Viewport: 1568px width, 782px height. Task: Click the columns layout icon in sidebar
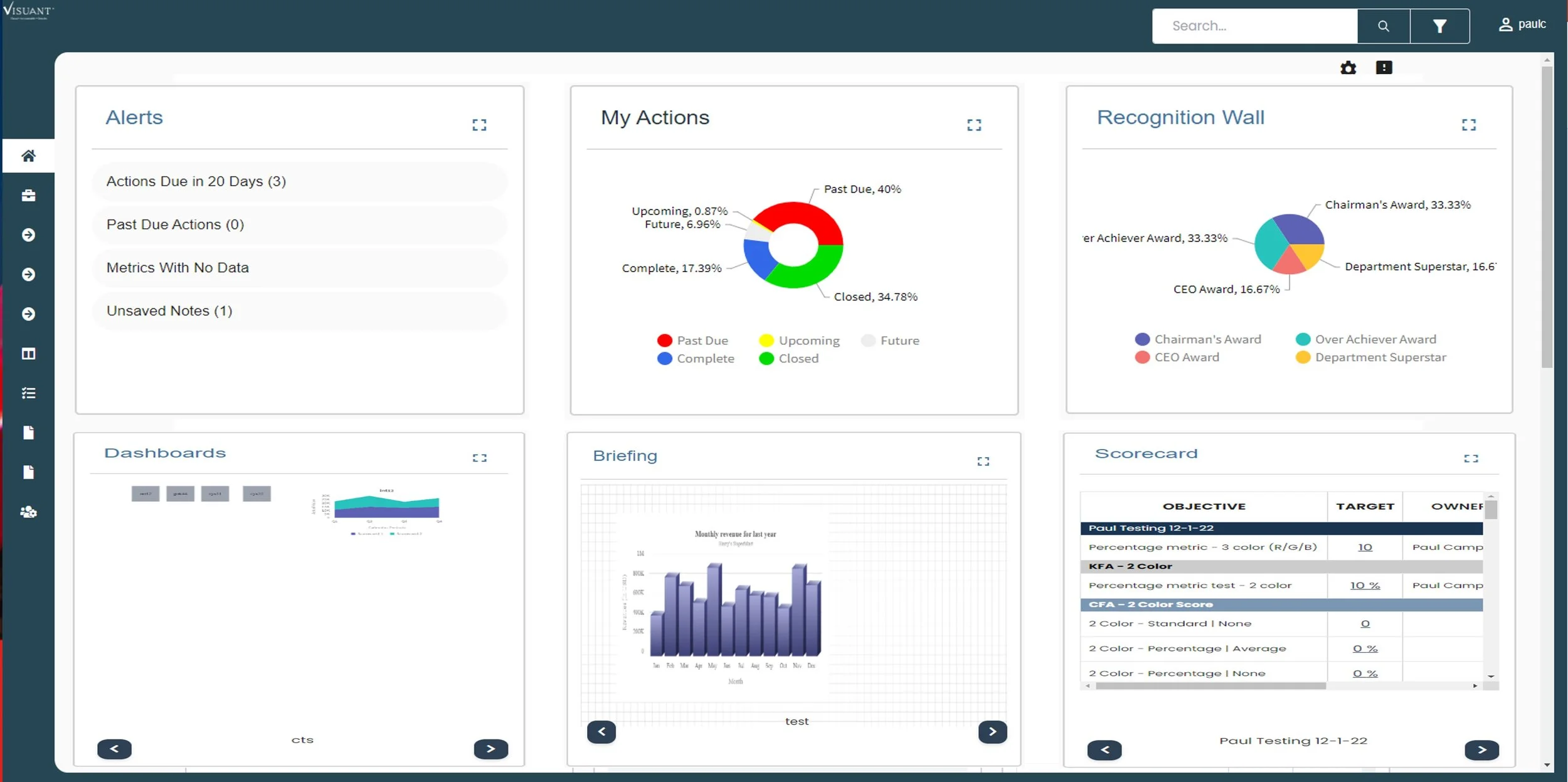point(28,354)
